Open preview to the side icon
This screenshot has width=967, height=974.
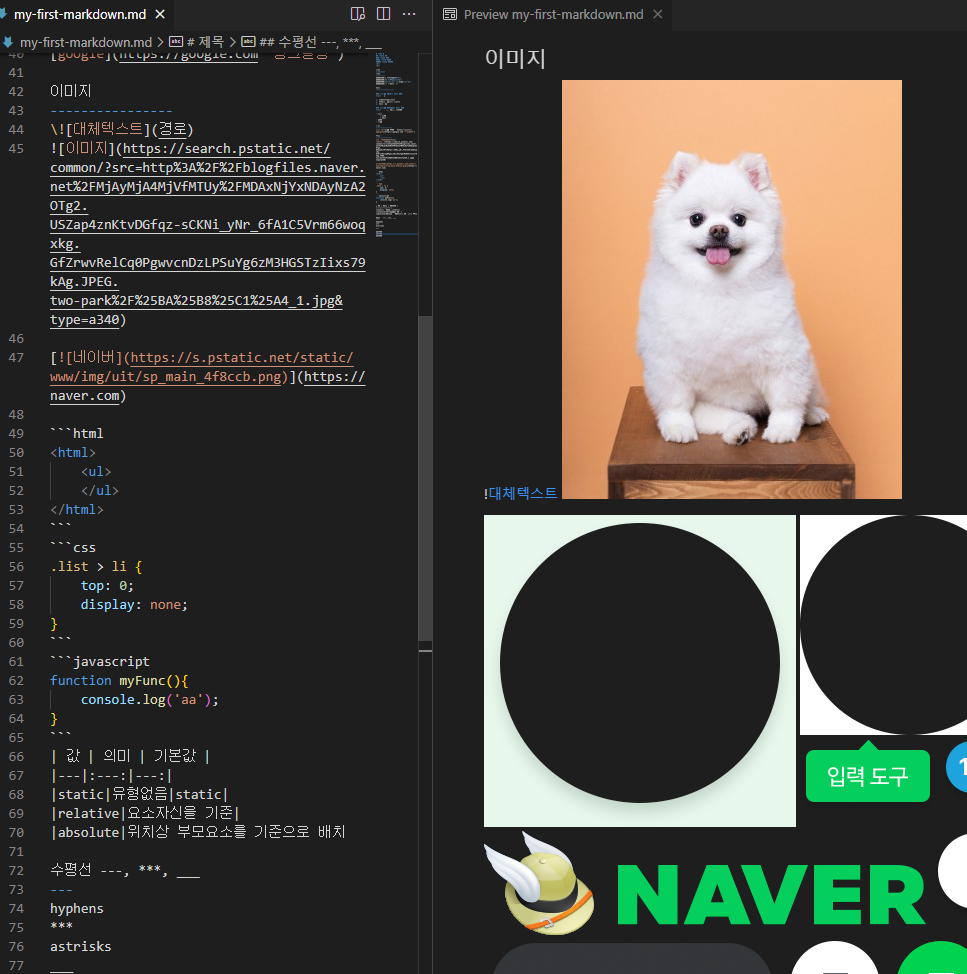358,14
